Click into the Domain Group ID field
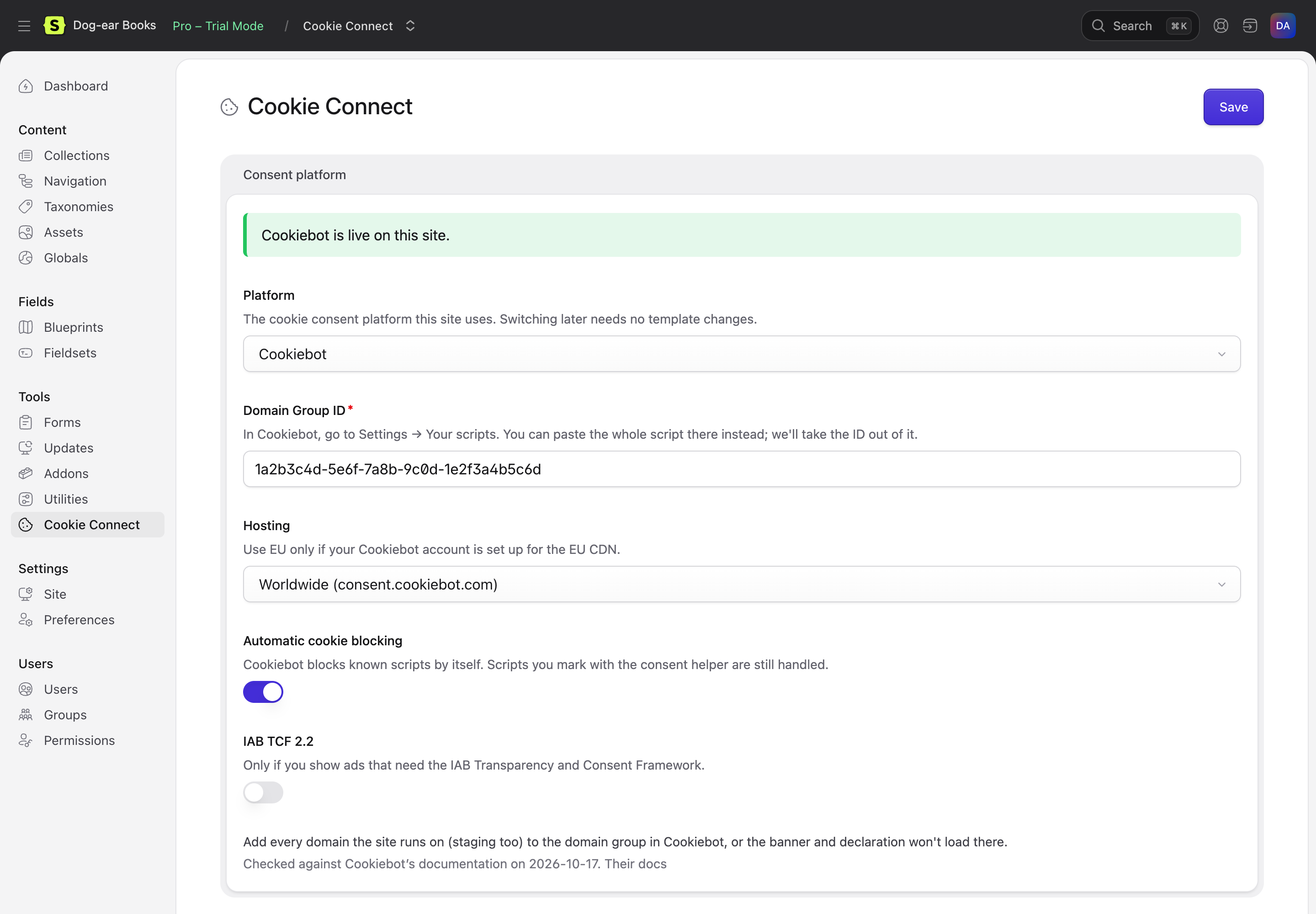The width and height of the screenshot is (1316, 914). (x=742, y=469)
